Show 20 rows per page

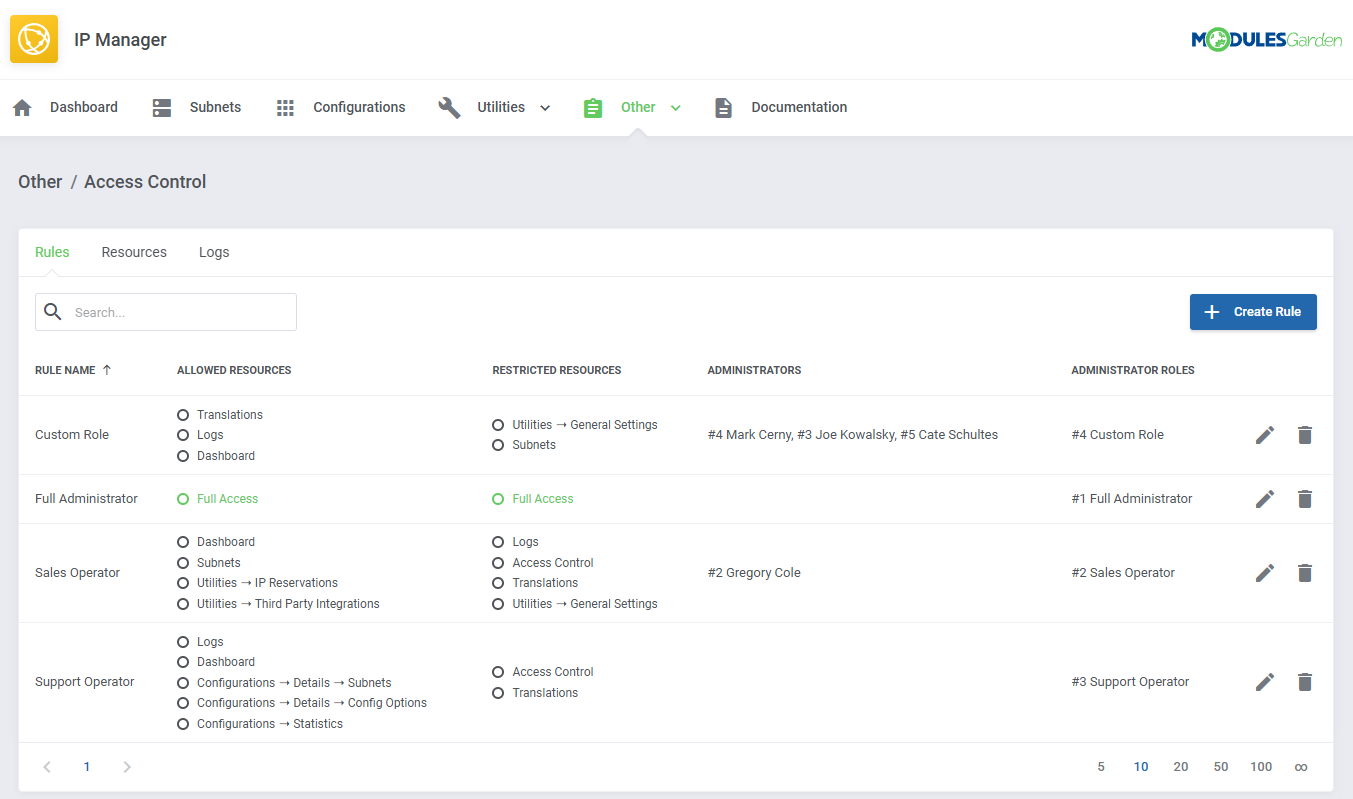pyautogui.click(x=1181, y=767)
